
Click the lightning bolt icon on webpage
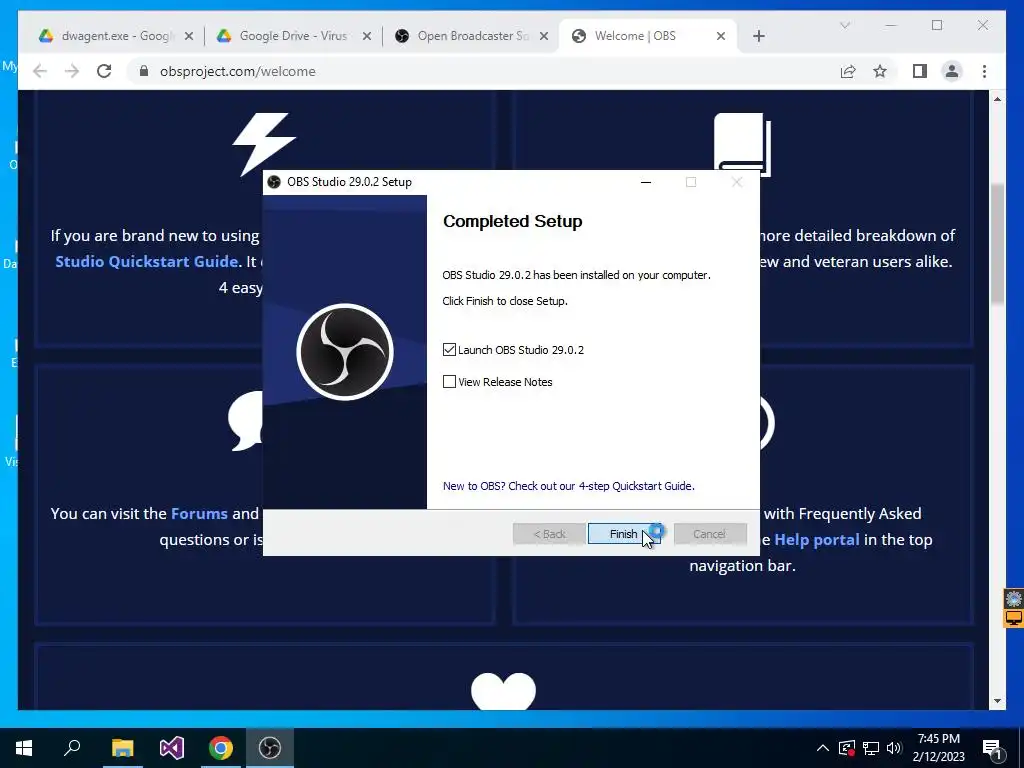pos(264,144)
